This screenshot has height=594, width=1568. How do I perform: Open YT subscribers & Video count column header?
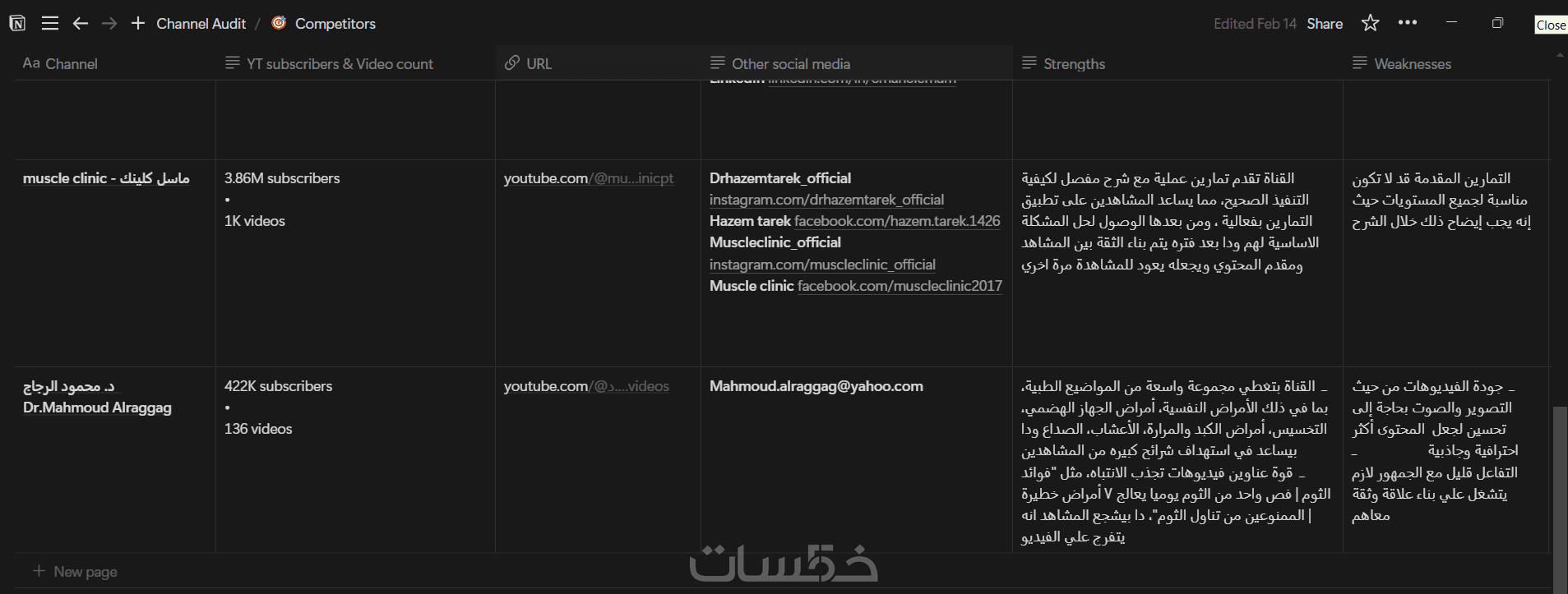[x=355, y=63]
